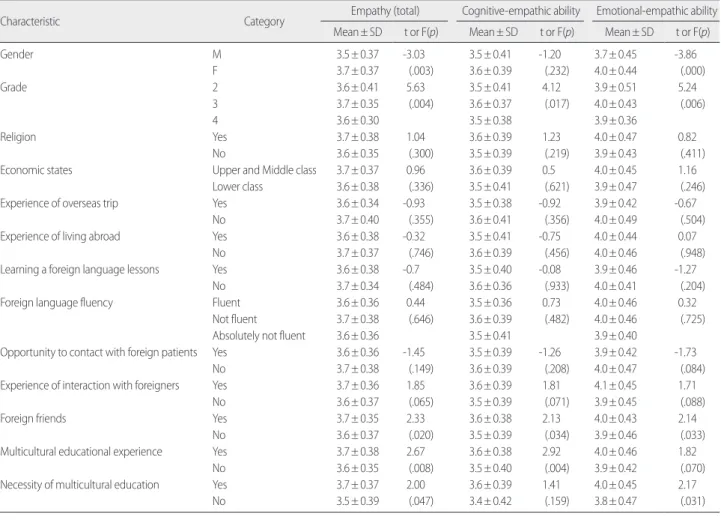The width and height of the screenshot is (721, 520).
Task: Select the p value '(.084)'
Action: click(692, 369)
